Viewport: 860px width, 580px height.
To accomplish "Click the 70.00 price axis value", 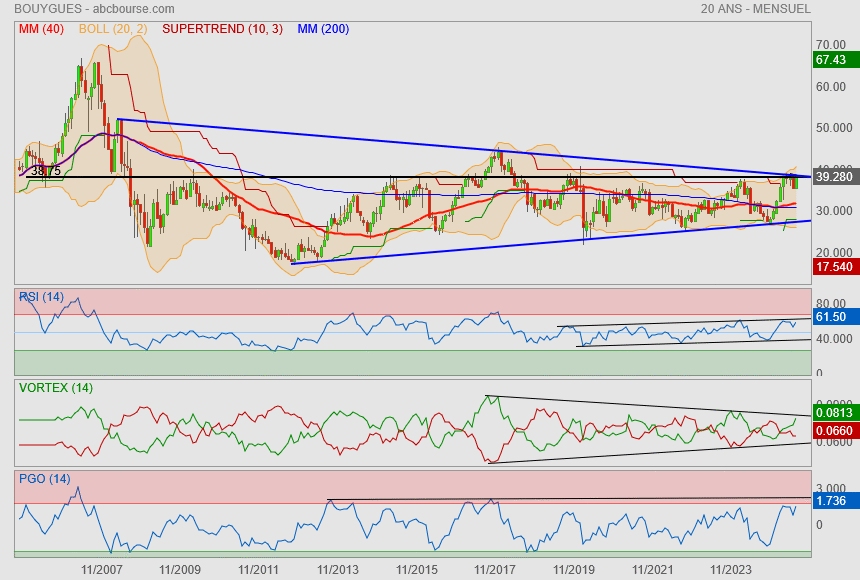I will [831, 44].
